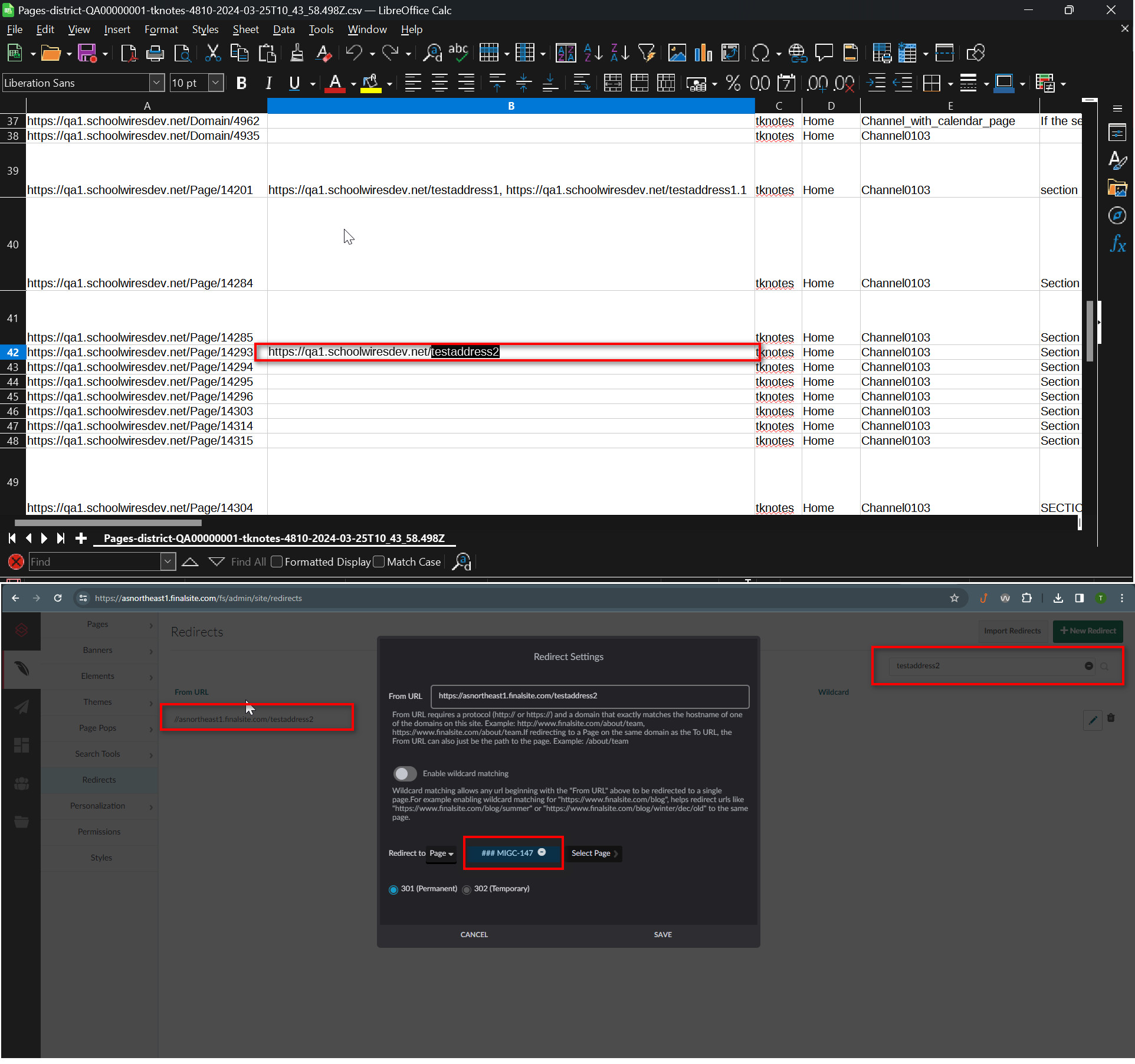Expand the Personalization sidebar item

[151, 807]
